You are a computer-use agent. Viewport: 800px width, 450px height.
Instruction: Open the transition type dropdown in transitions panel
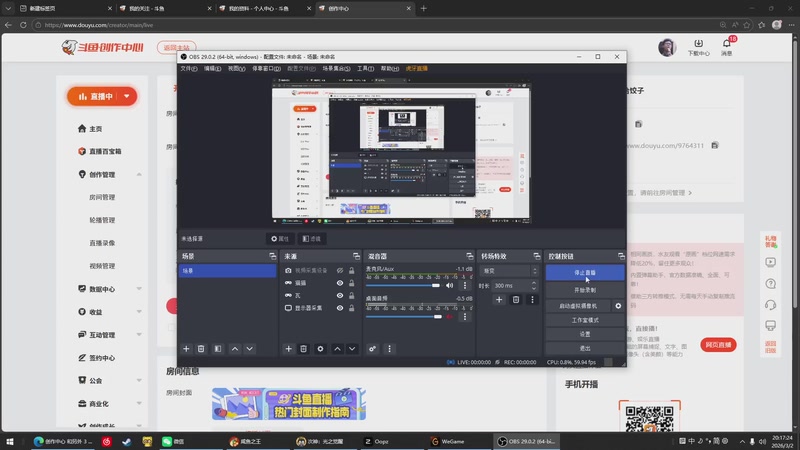coord(509,271)
